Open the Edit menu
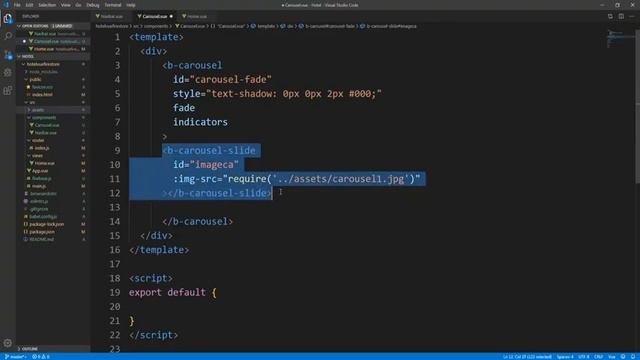This screenshot has width=640, height=360. [x=29, y=5]
